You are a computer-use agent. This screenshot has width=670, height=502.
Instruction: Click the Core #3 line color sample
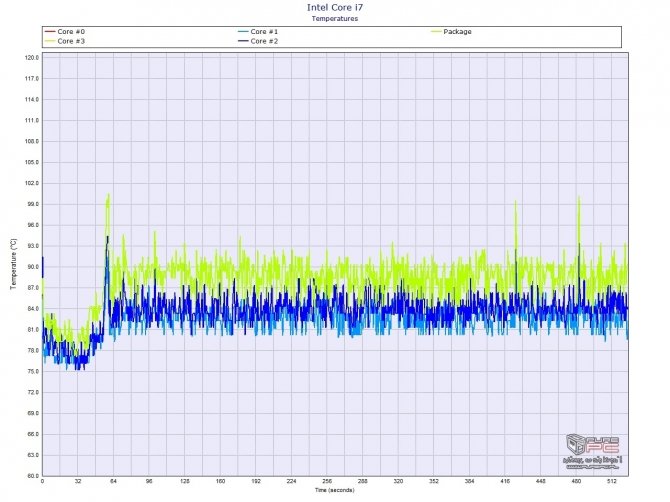[x=50, y=41]
